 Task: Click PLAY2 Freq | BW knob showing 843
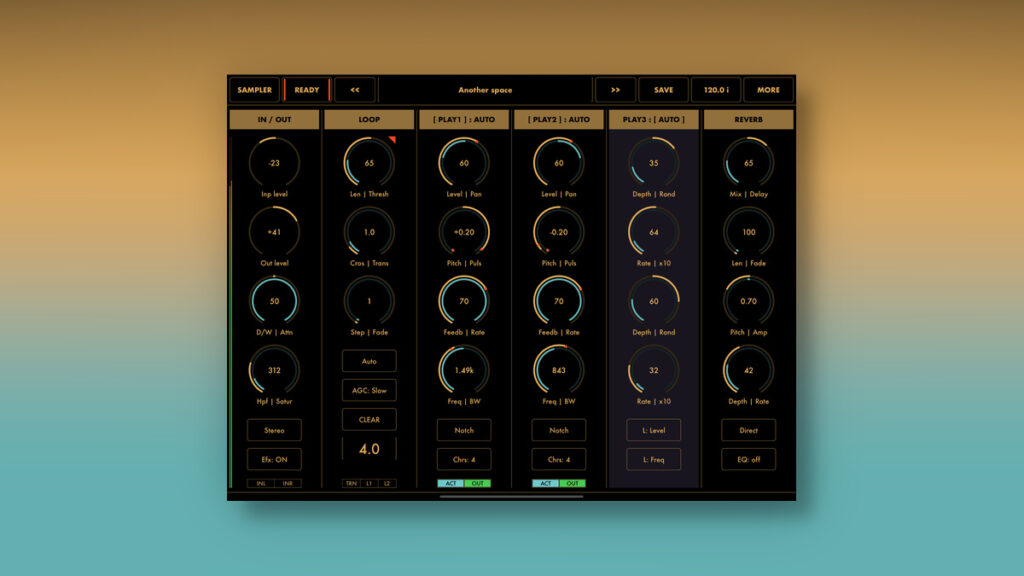(x=559, y=370)
